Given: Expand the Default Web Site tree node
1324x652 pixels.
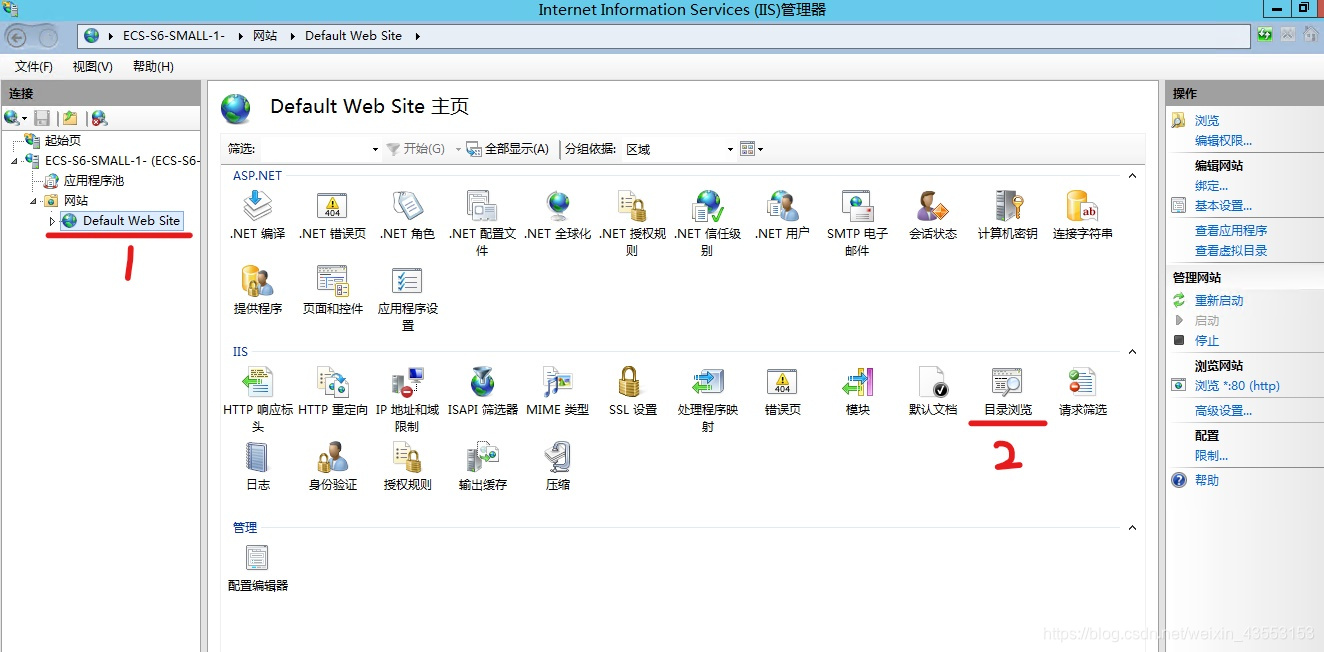Looking at the screenshot, I should pyautogui.click(x=52, y=221).
